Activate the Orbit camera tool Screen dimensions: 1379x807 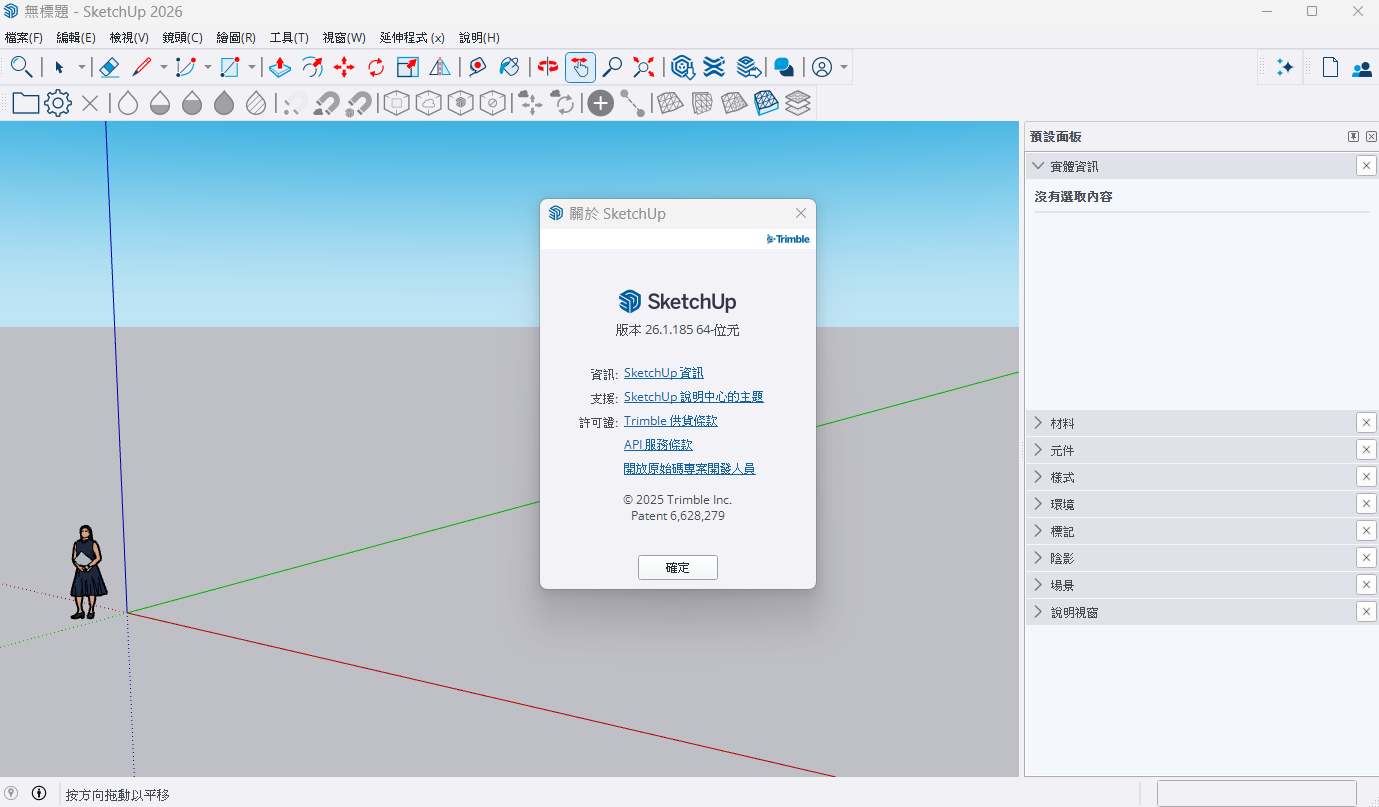point(548,67)
